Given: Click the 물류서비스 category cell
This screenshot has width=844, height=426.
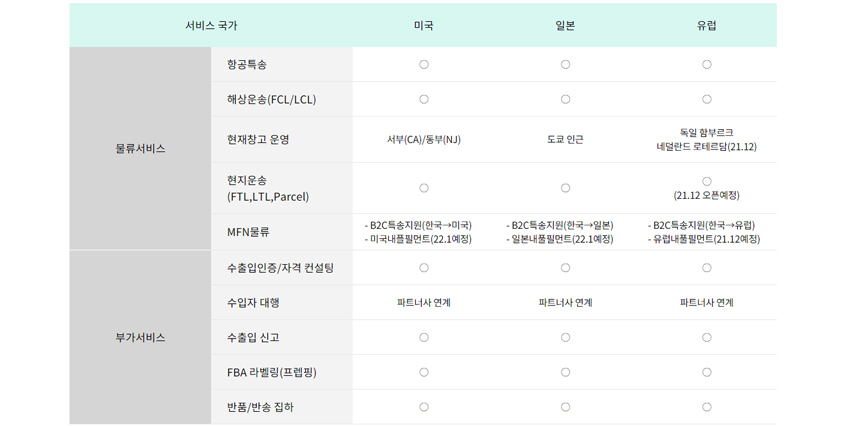Looking at the screenshot, I should click(140, 149).
